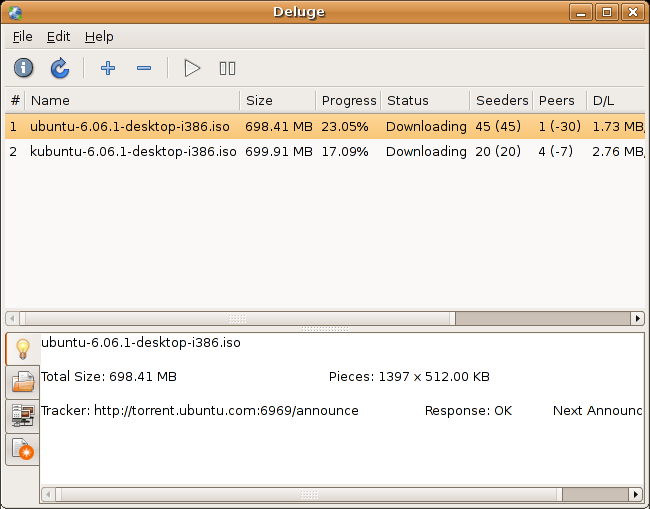Screen dimensions: 650x509
Task: Sort by the # column header
Action: (x=15, y=101)
